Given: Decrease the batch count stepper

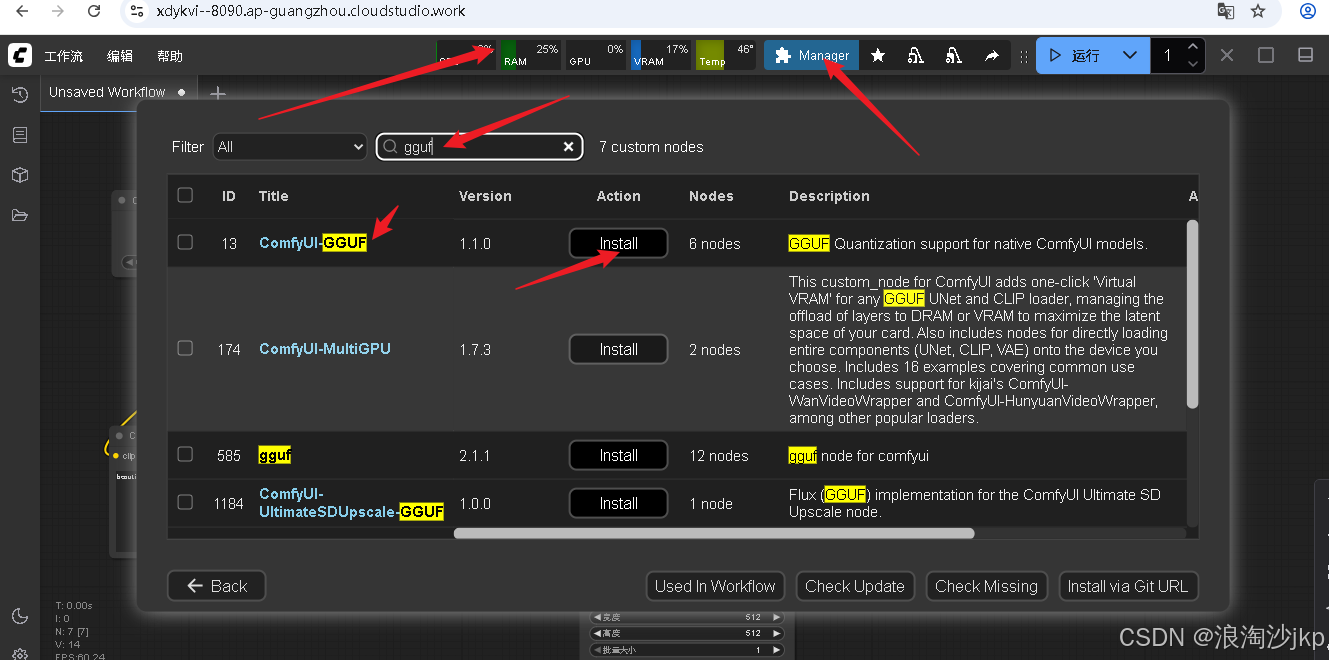Looking at the screenshot, I should click(1192, 64).
